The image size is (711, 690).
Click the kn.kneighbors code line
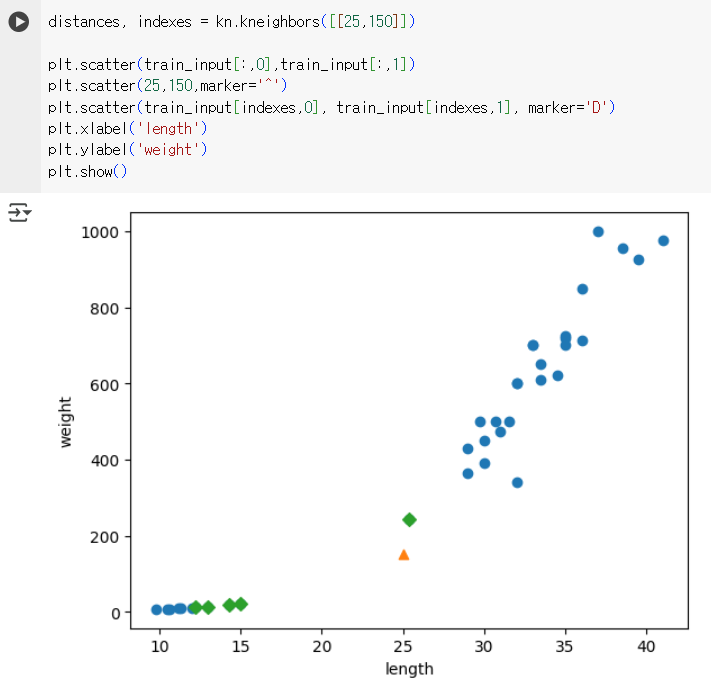click(x=231, y=22)
